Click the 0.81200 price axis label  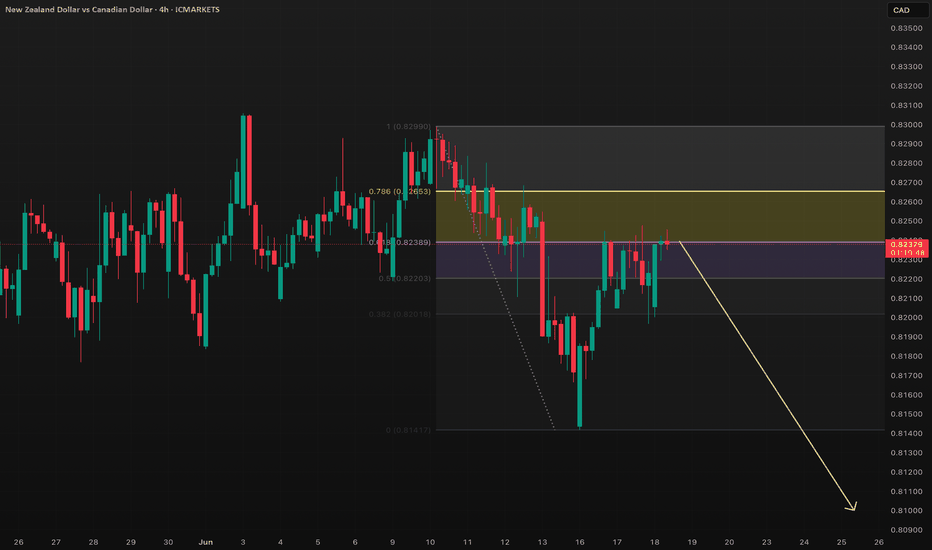[x=906, y=472]
